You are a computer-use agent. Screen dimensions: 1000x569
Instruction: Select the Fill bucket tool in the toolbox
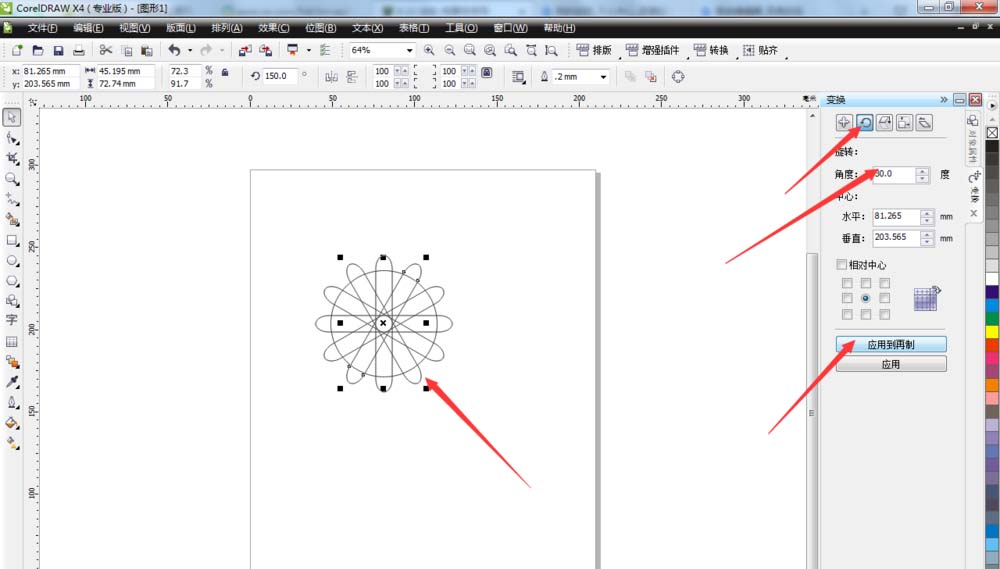coord(11,423)
